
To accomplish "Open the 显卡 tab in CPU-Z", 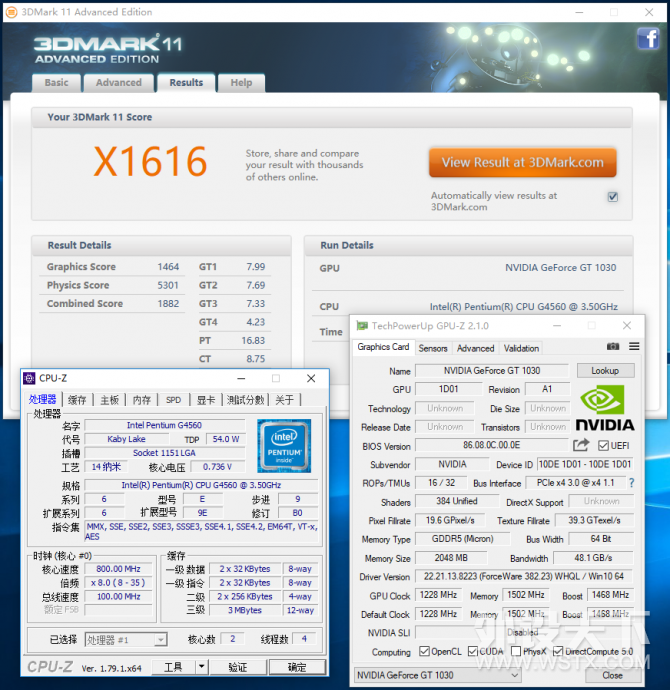I will pyautogui.click(x=205, y=400).
